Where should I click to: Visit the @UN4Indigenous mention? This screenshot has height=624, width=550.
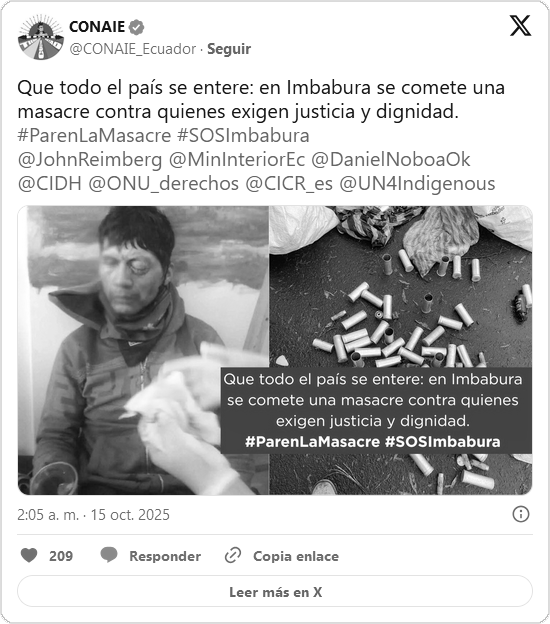(x=417, y=184)
